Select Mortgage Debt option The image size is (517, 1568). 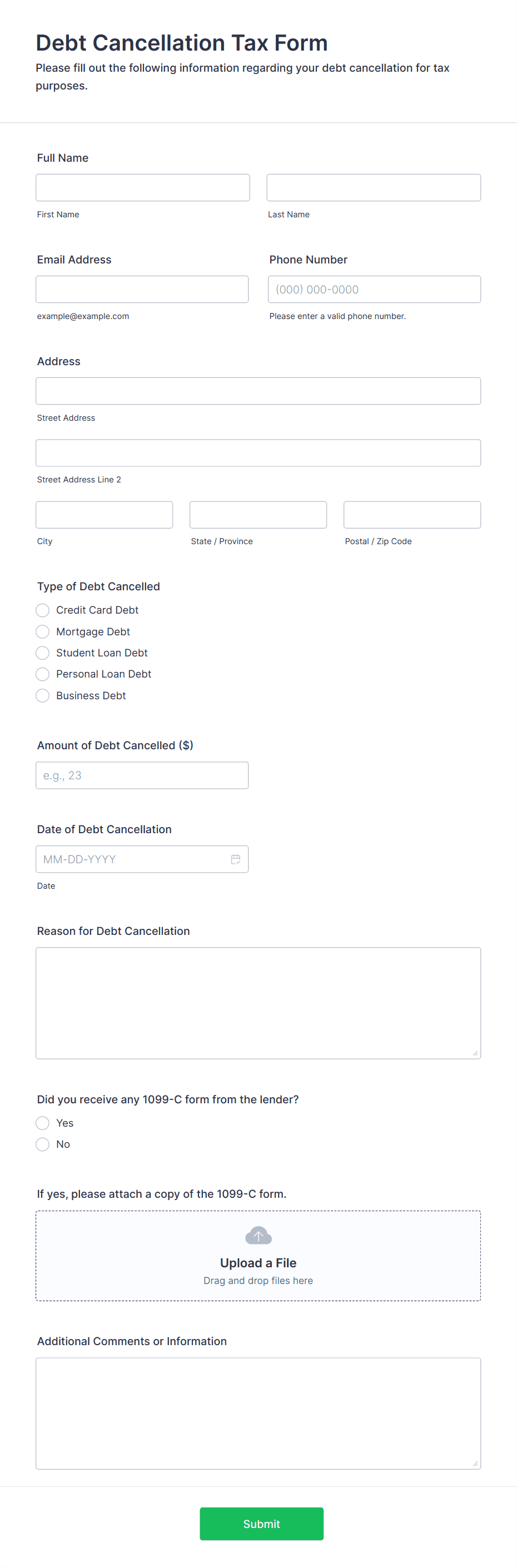(x=42, y=631)
